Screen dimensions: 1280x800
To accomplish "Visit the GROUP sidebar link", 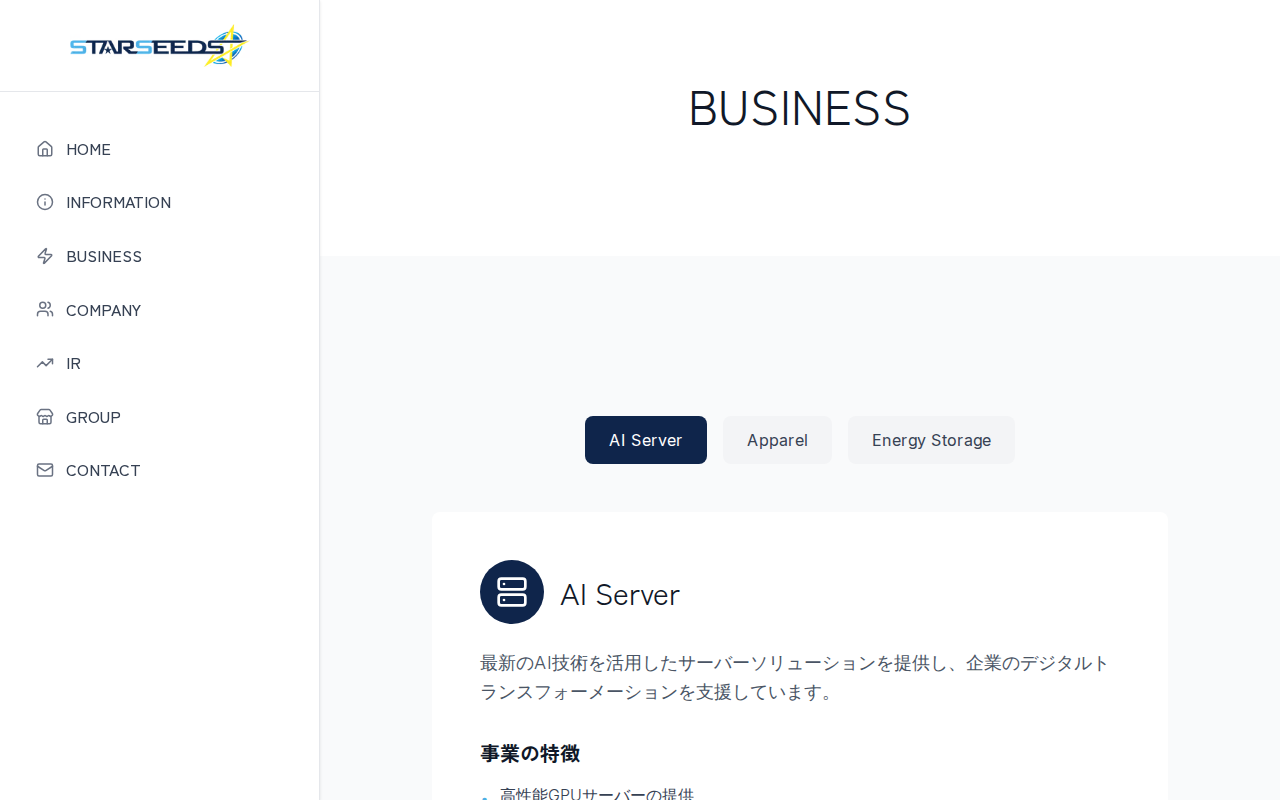I will pos(93,417).
